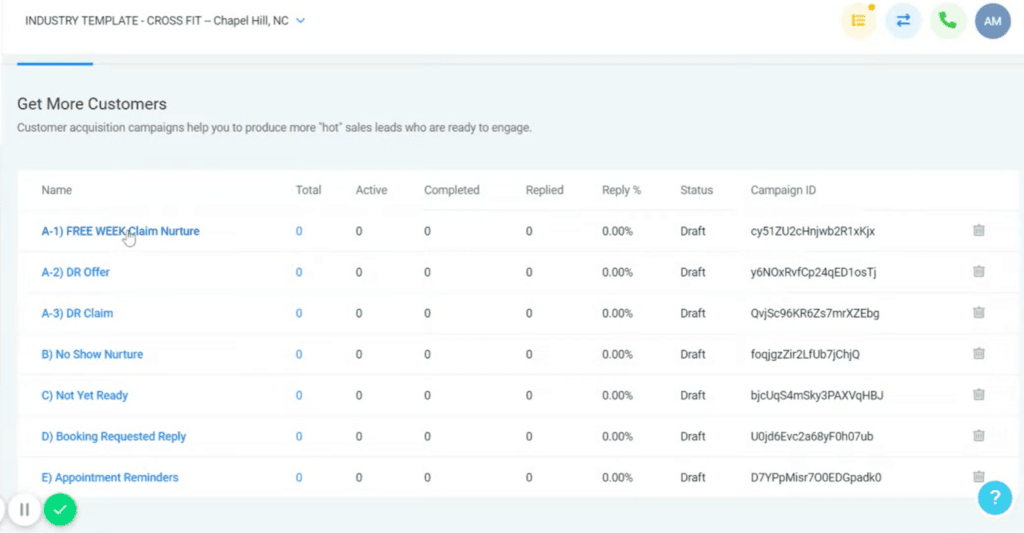Open the B) No Show Nurture campaign

pyautogui.click(x=92, y=354)
